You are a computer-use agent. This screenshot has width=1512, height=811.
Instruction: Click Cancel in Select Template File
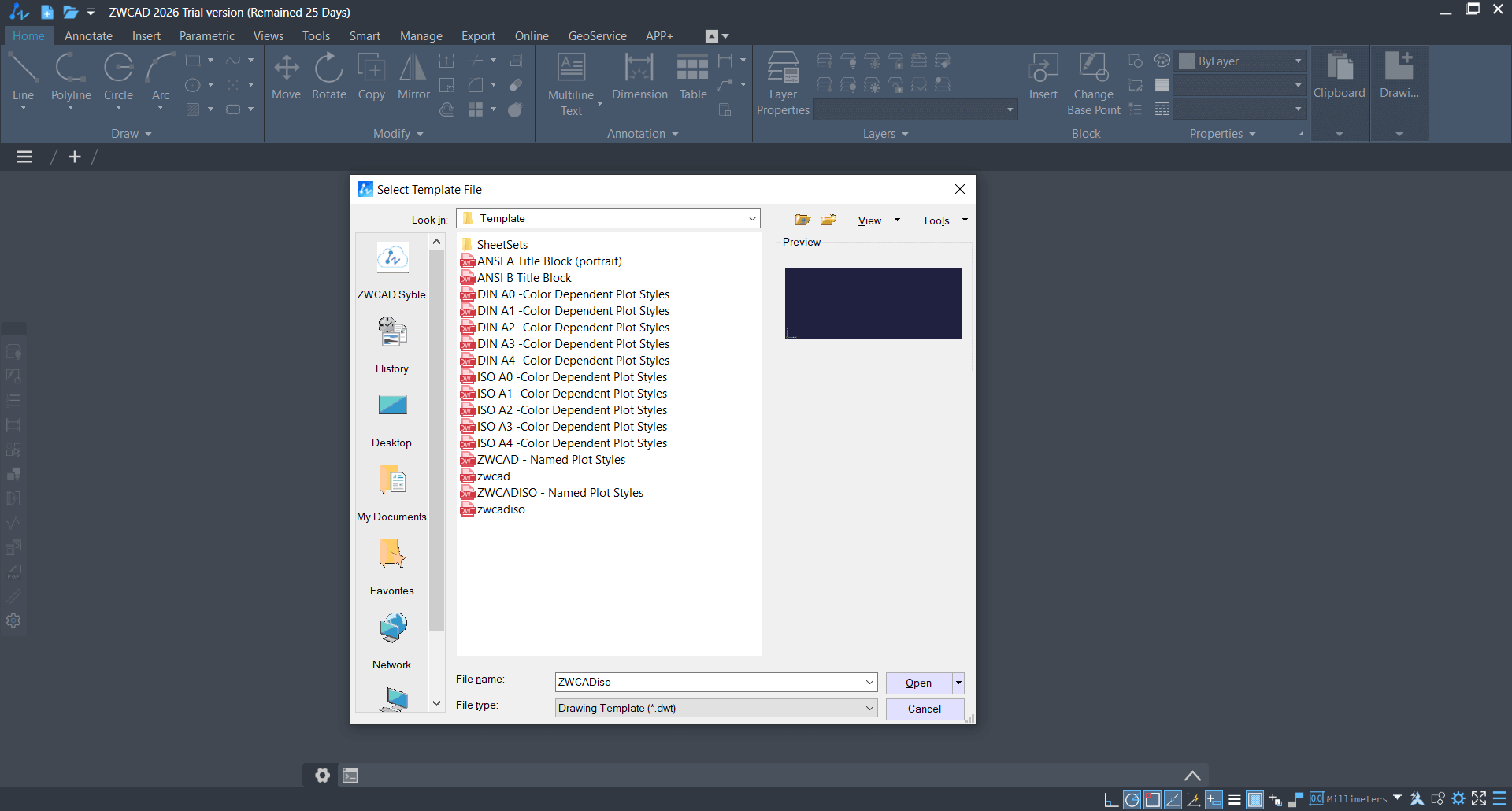pos(925,709)
